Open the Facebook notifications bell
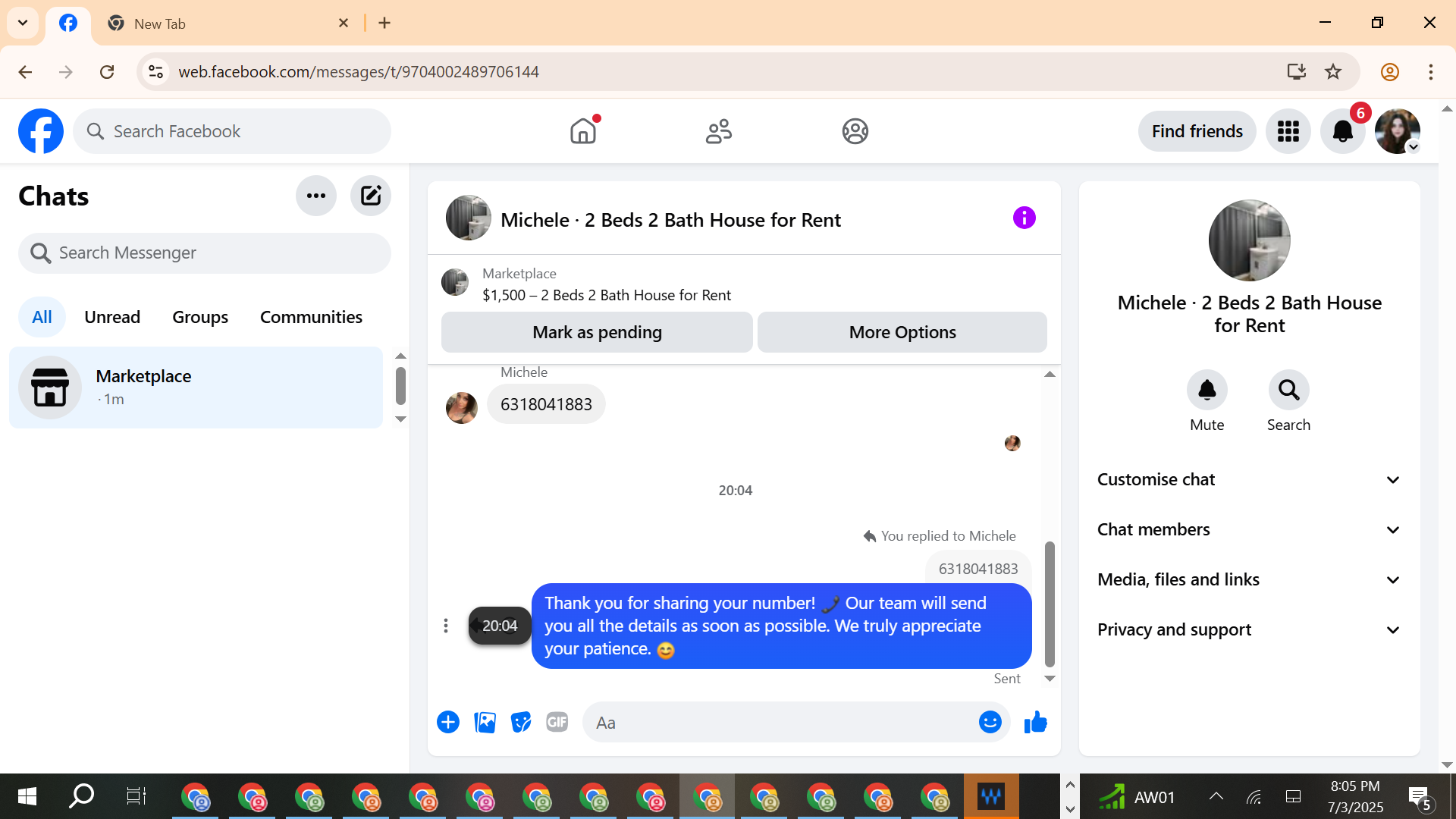The image size is (1456, 819). click(x=1342, y=131)
